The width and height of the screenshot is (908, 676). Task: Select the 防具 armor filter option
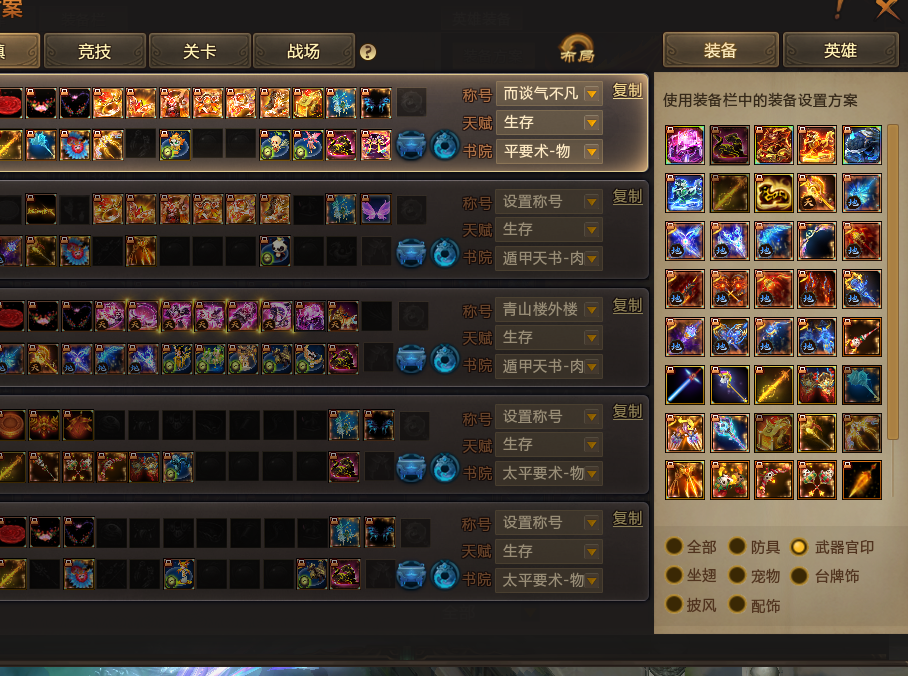(x=755, y=546)
